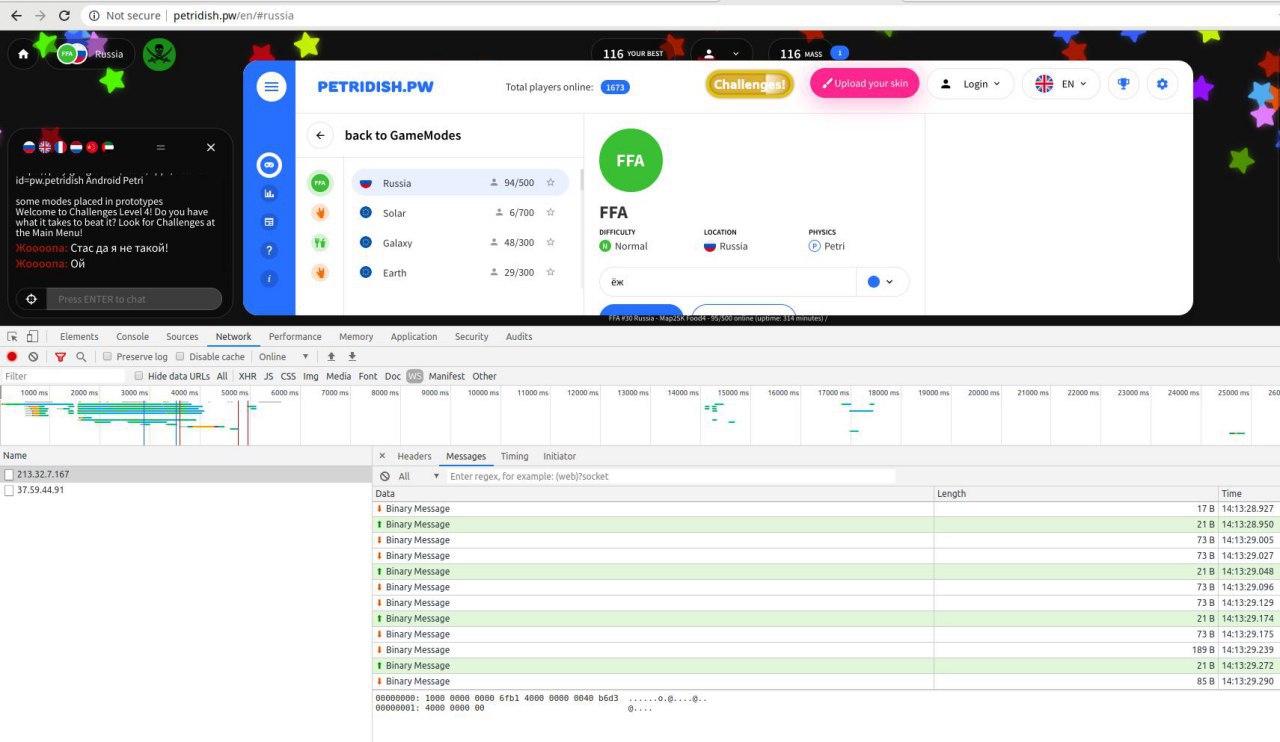Viewport: 1280px width, 742px height.
Task: Select the green FFA mode icon
Action: (320, 183)
